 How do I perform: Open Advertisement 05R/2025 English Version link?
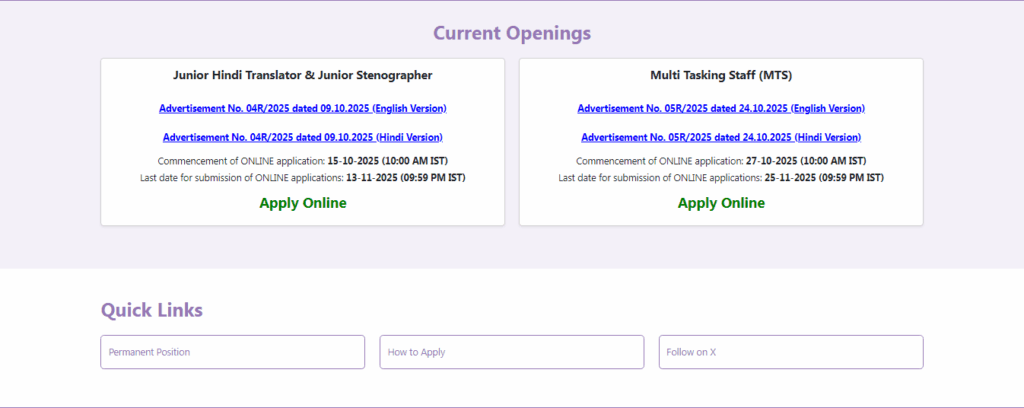(x=721, y=108)
